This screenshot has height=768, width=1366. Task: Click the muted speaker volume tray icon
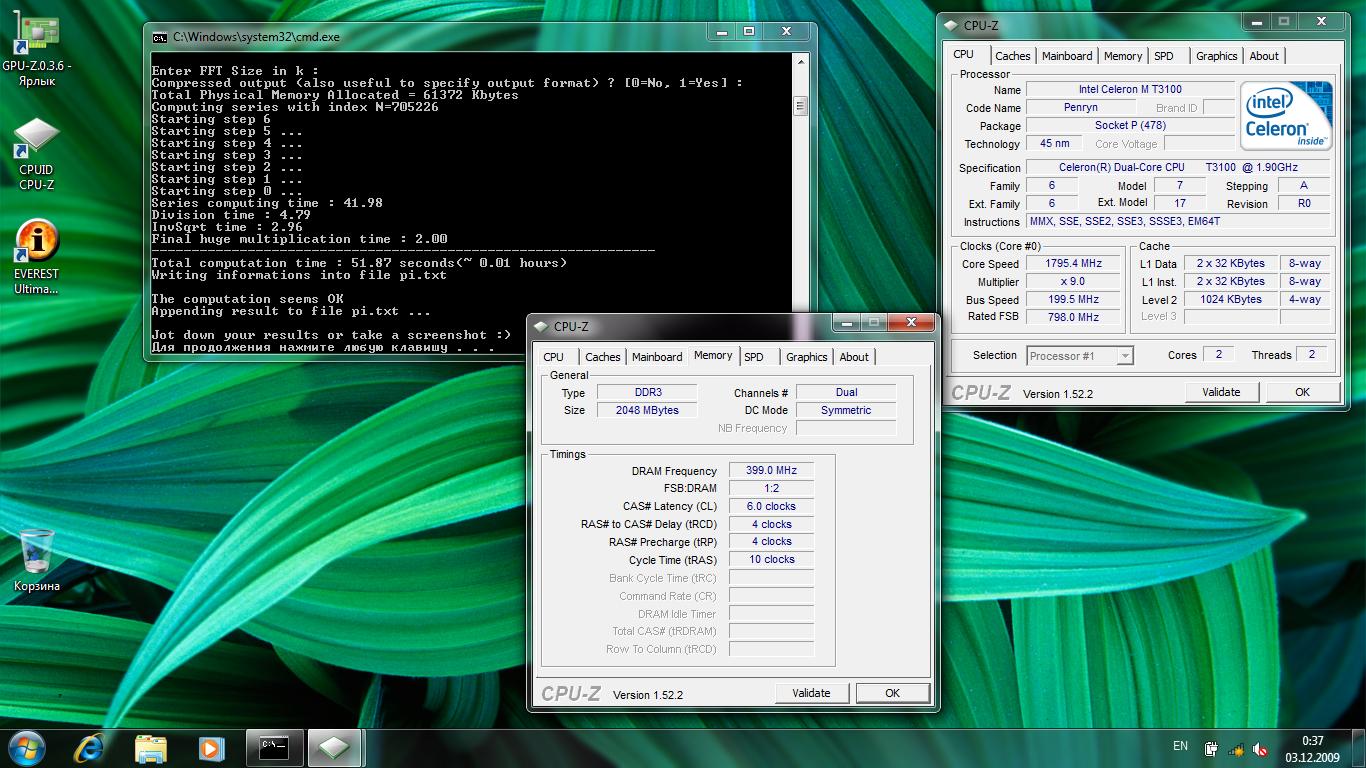coord(1262,748)
